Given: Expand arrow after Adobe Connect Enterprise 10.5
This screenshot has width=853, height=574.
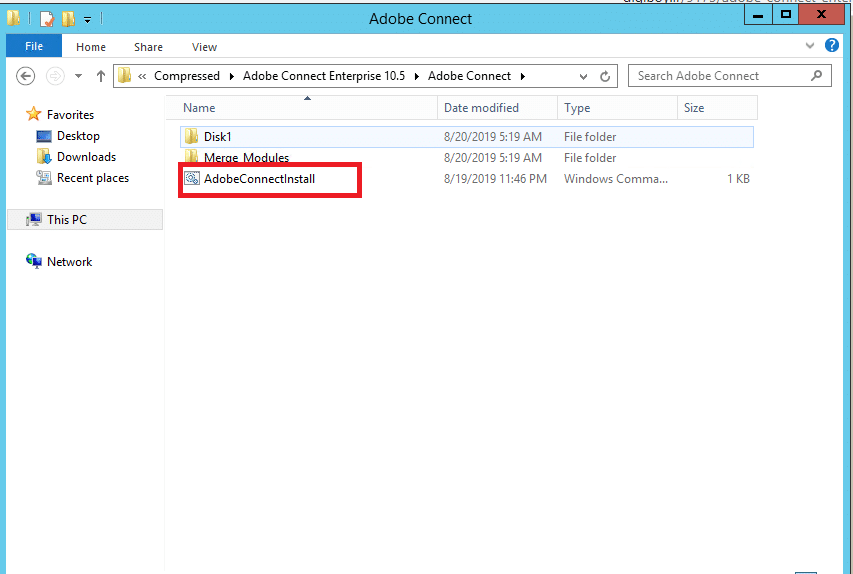Looking at the screenshot, I should (x=417, y=76).
